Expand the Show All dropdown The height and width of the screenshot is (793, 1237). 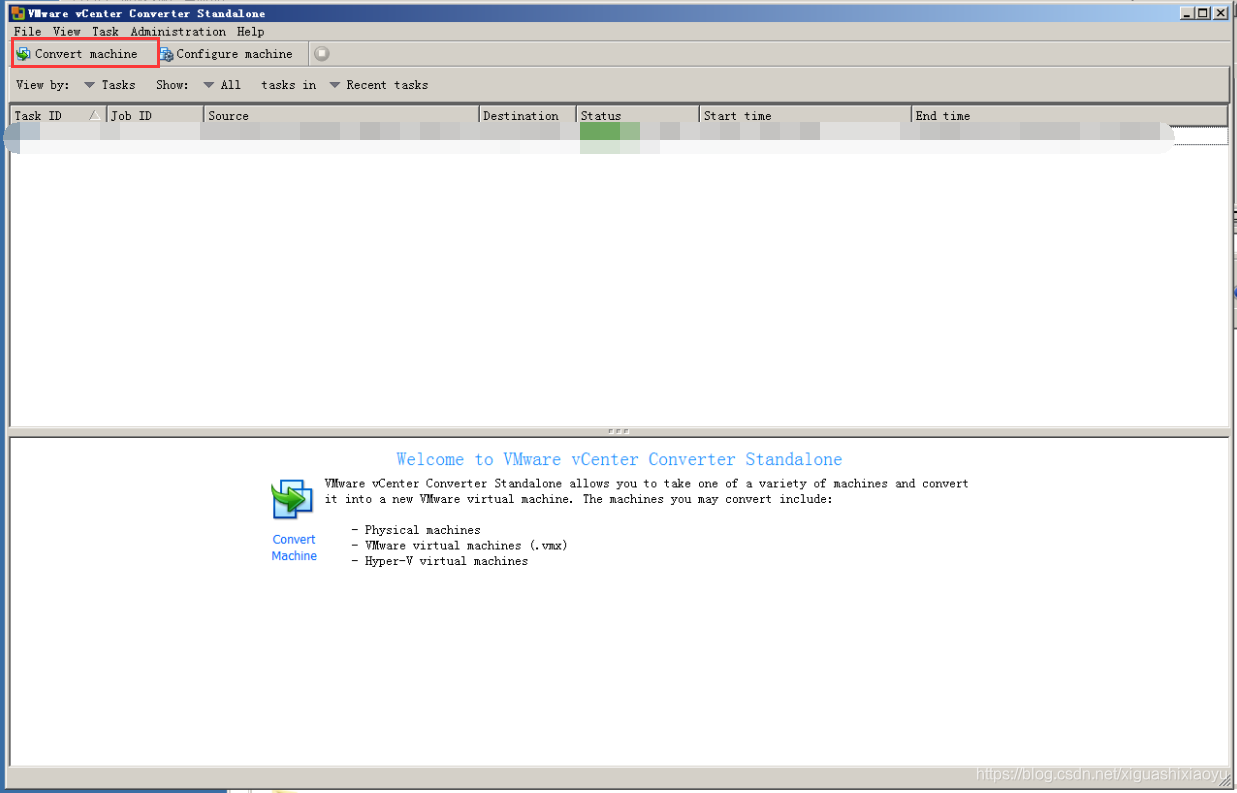point(222,85)
